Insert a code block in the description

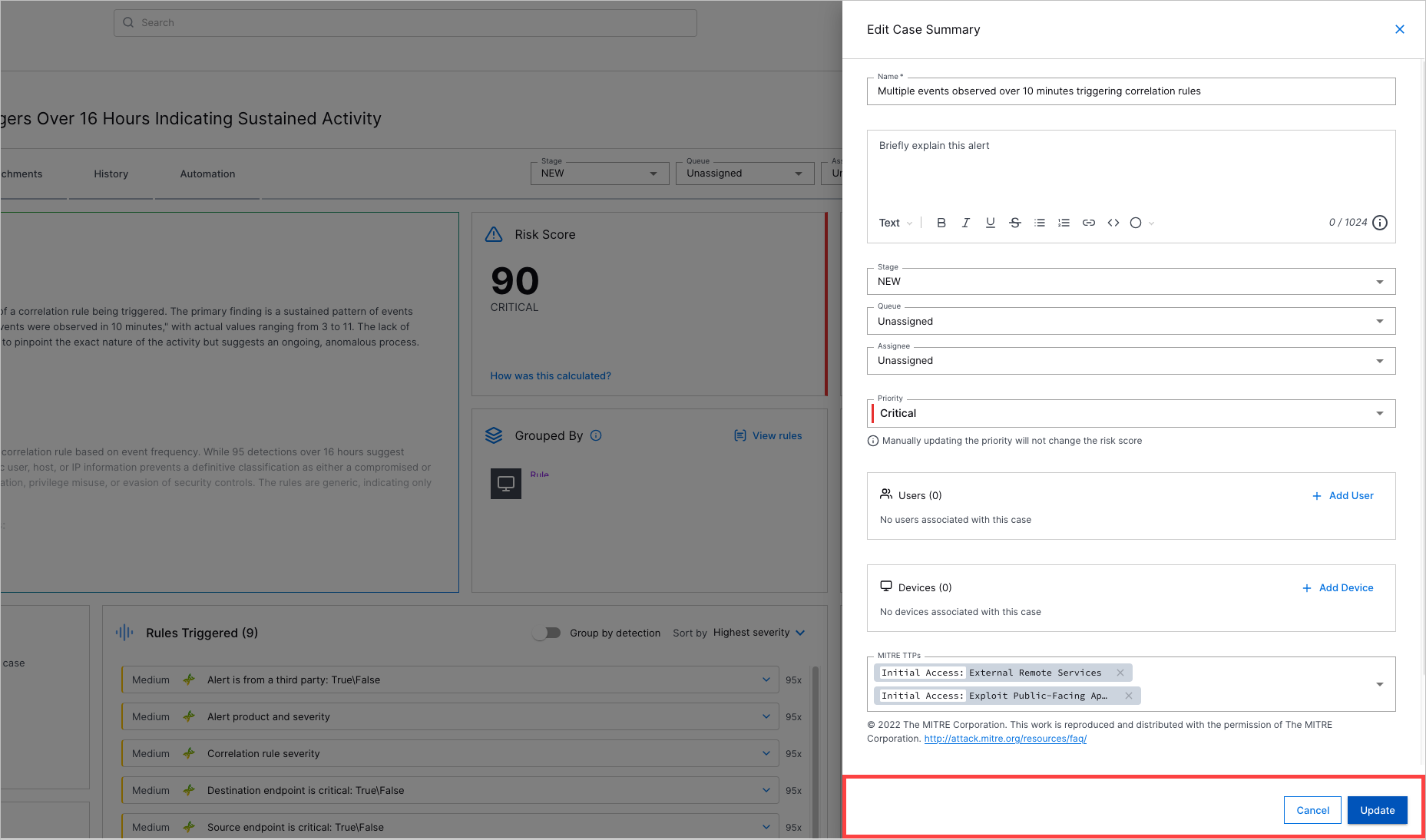pos(1113,223)
